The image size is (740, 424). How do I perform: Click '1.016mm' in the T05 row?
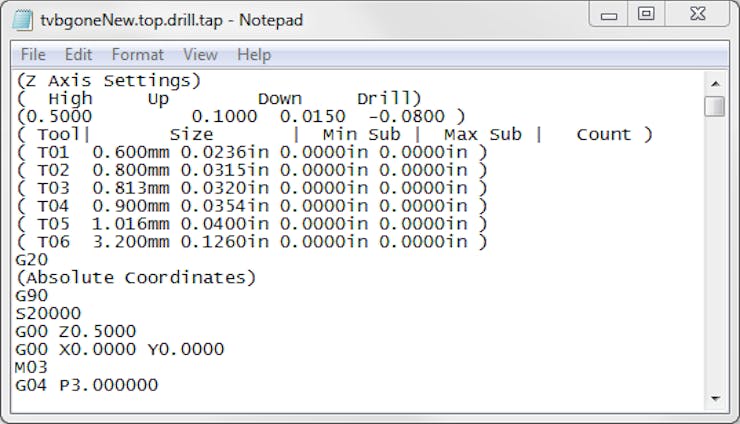click(131, 224)
